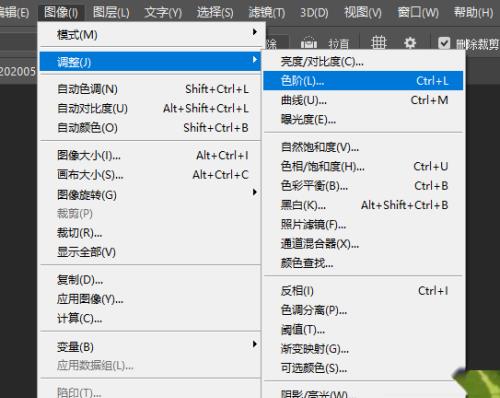Open 色调分离(P) posterize
This screenshot has height=398, width=500.
[x=363, y=310]
